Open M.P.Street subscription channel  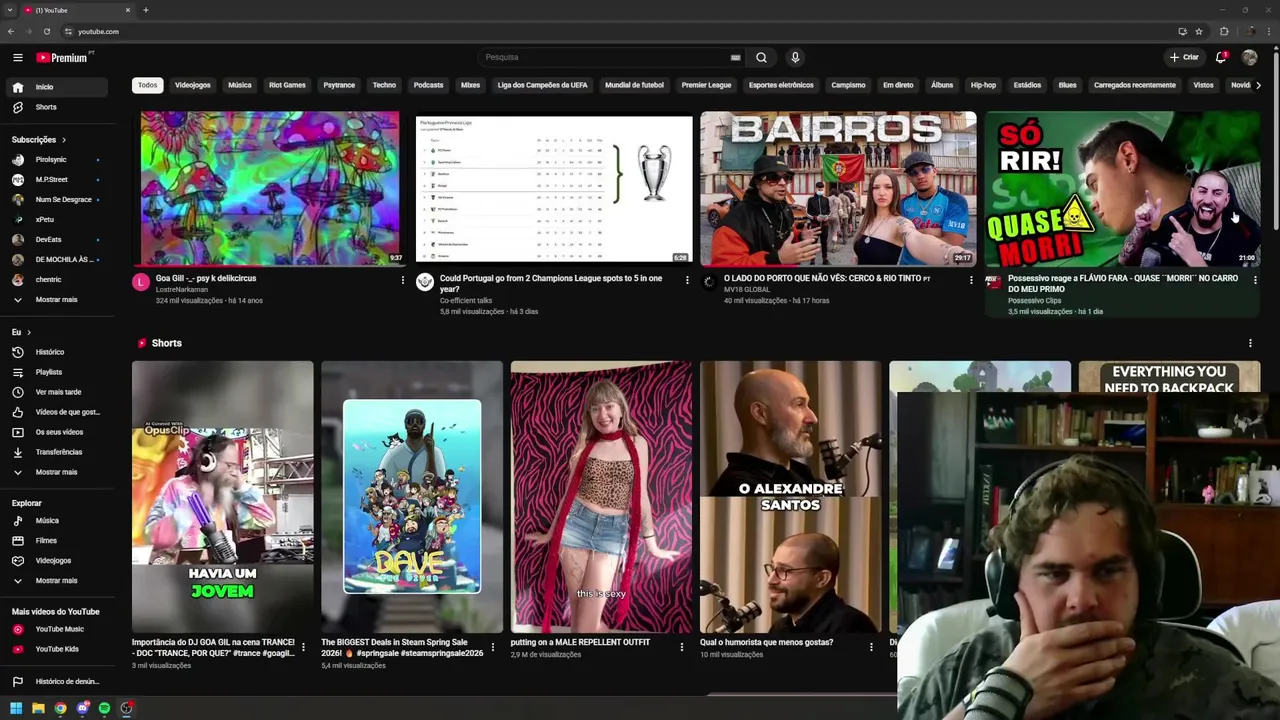pos(56,180)
